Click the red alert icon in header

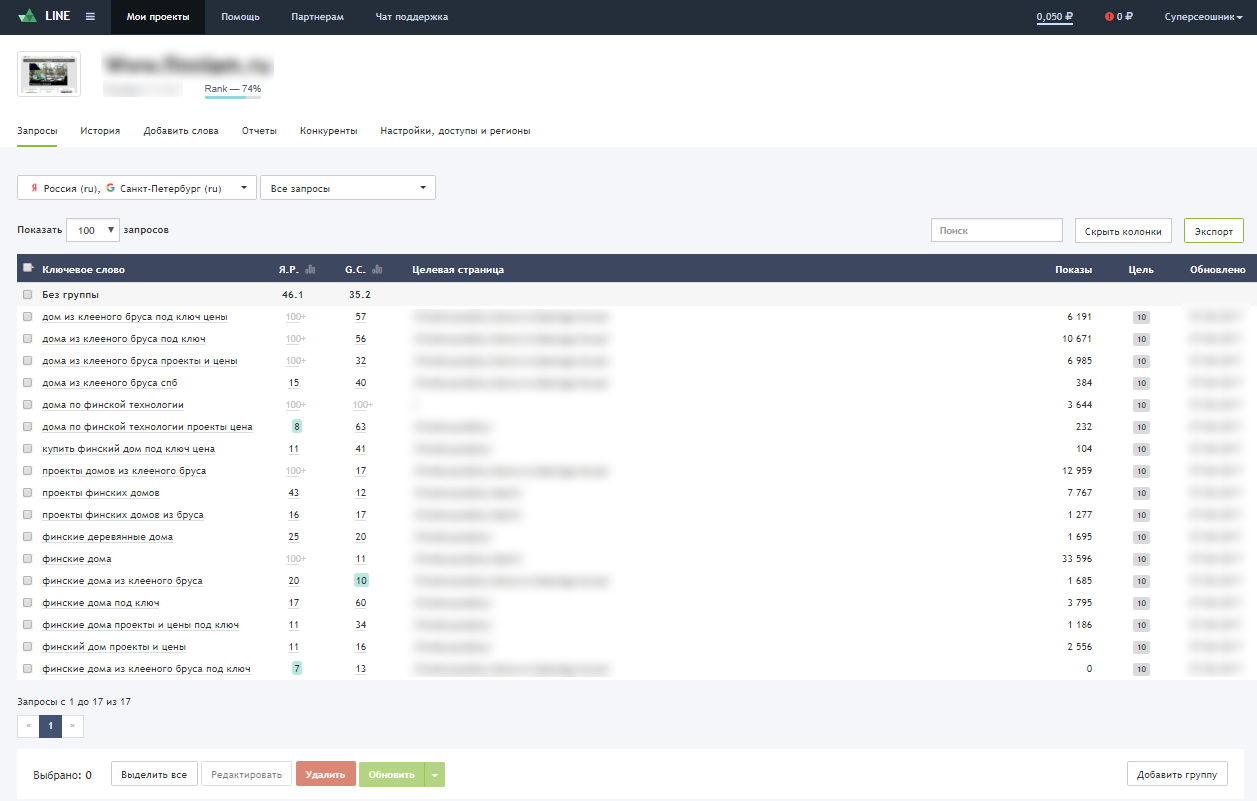[1109, 17]
